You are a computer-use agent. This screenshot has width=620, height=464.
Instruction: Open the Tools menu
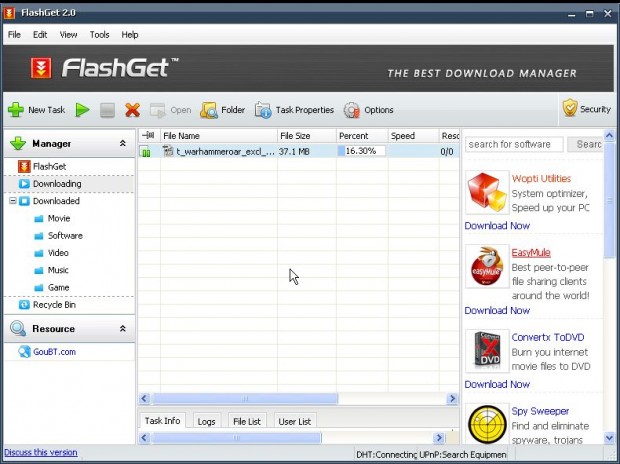click(x=99, y=35)
